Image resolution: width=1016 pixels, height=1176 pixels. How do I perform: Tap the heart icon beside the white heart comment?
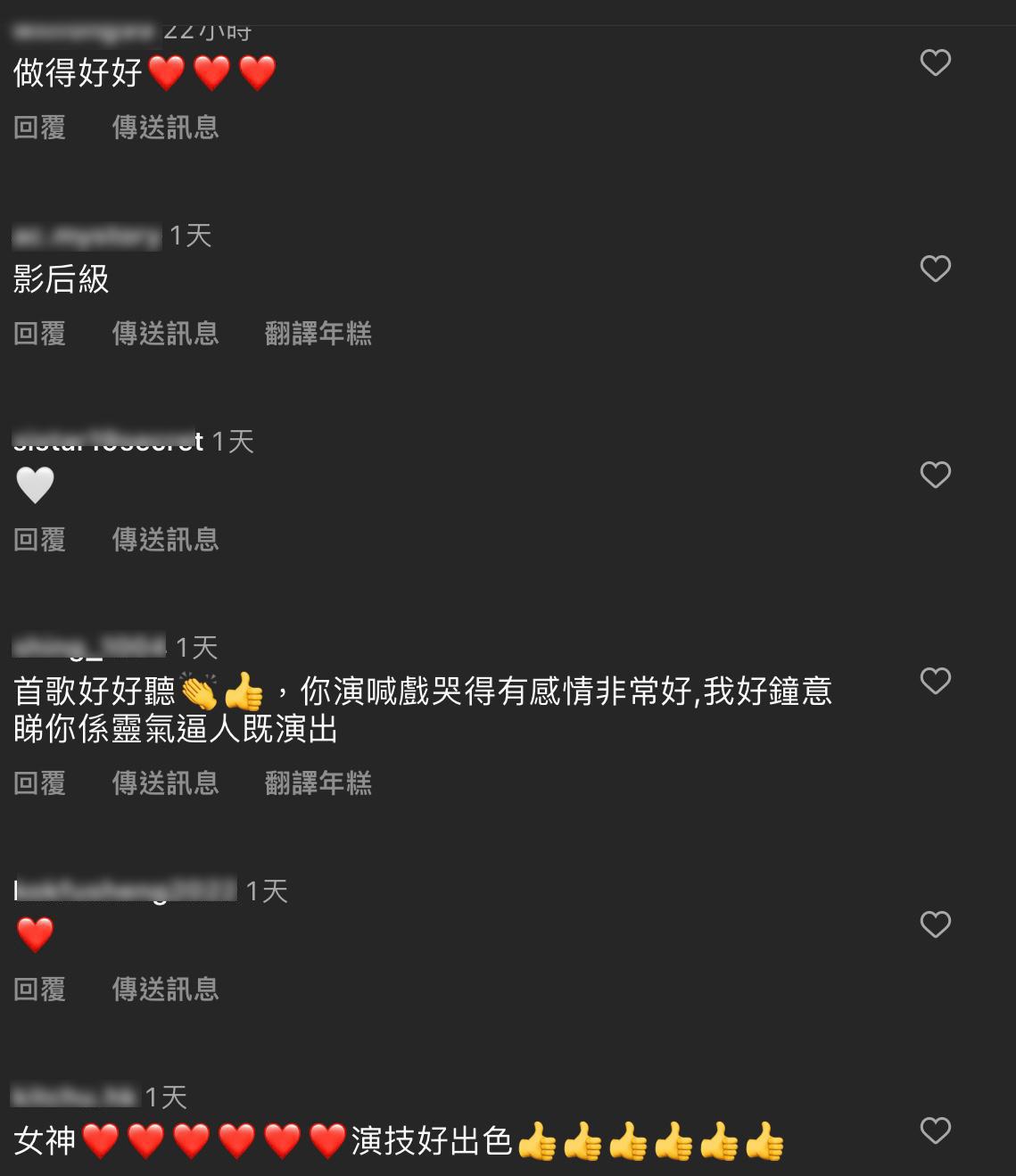935,475
